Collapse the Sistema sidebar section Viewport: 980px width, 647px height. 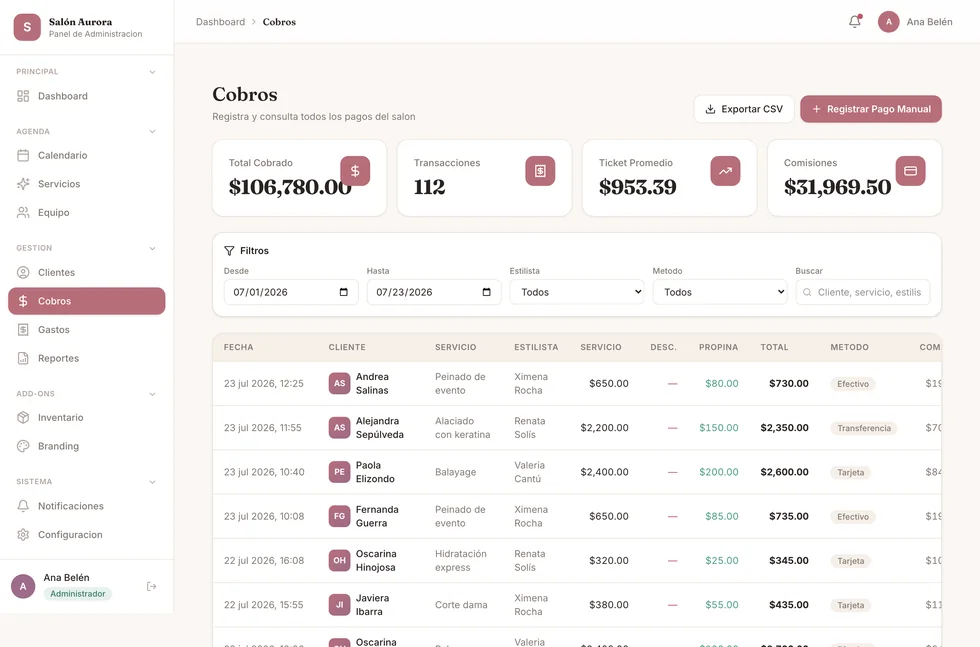[x=152, y=482]
